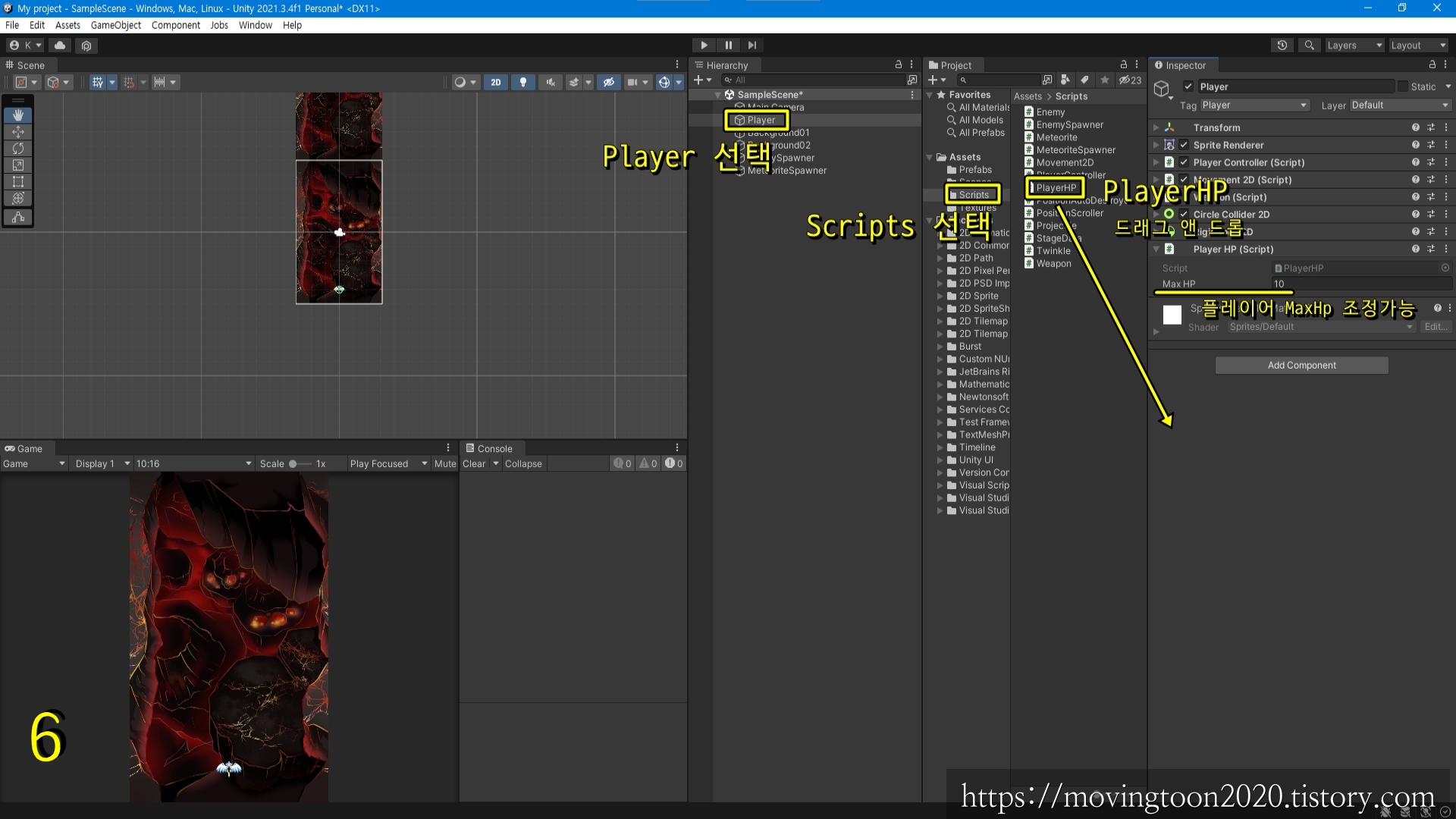Open the 10:16 aspect ratio dropdown
Viewport: 1456px width, 819px height.
[x=193, y=463]
